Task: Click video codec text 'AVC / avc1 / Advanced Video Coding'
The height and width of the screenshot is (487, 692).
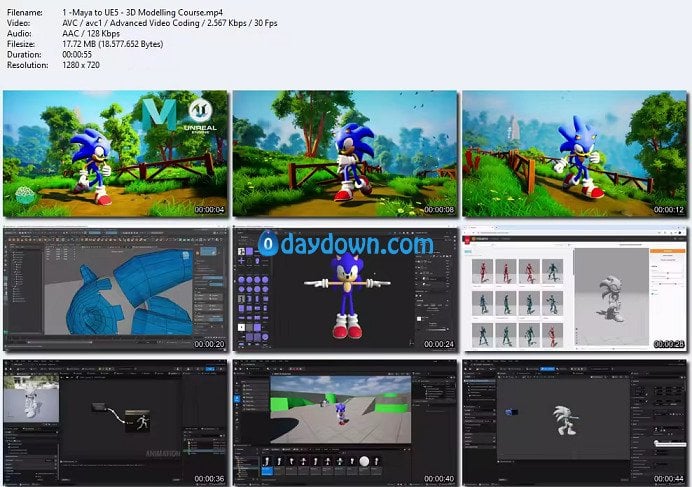Action: (131, 23)
